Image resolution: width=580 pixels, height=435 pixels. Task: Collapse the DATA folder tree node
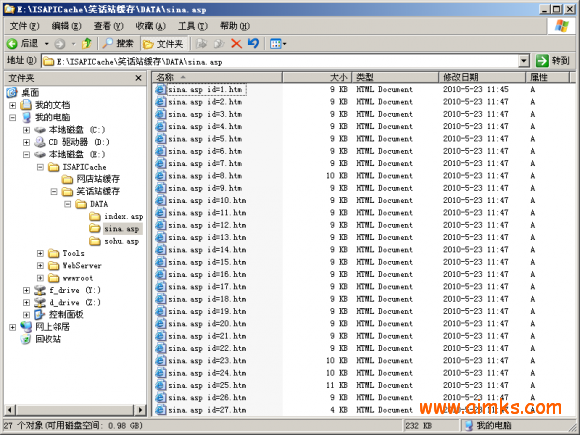(x=68, y=204)
